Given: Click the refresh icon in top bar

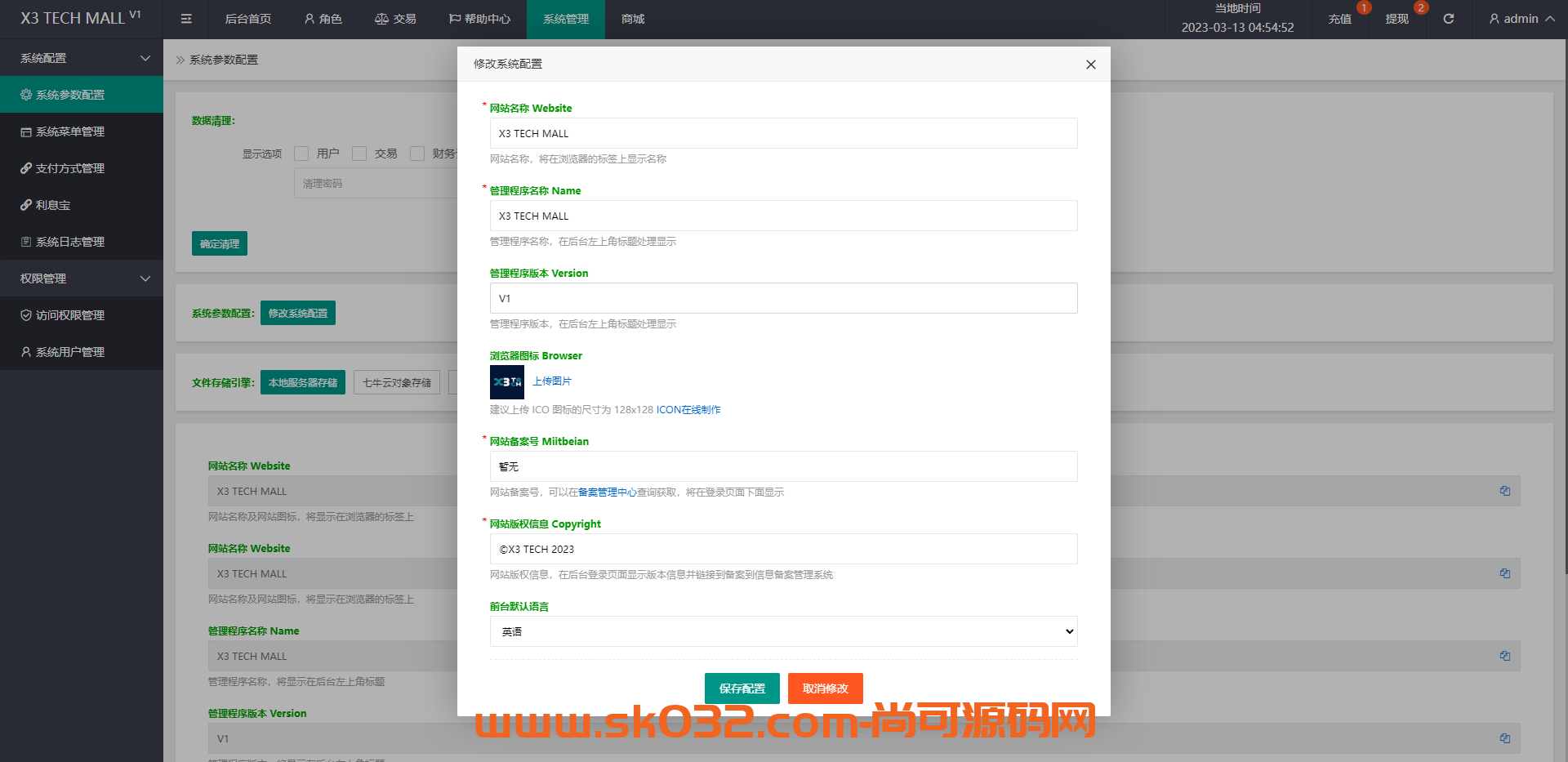Looking at the screenshot, I should coord(1448,19).
